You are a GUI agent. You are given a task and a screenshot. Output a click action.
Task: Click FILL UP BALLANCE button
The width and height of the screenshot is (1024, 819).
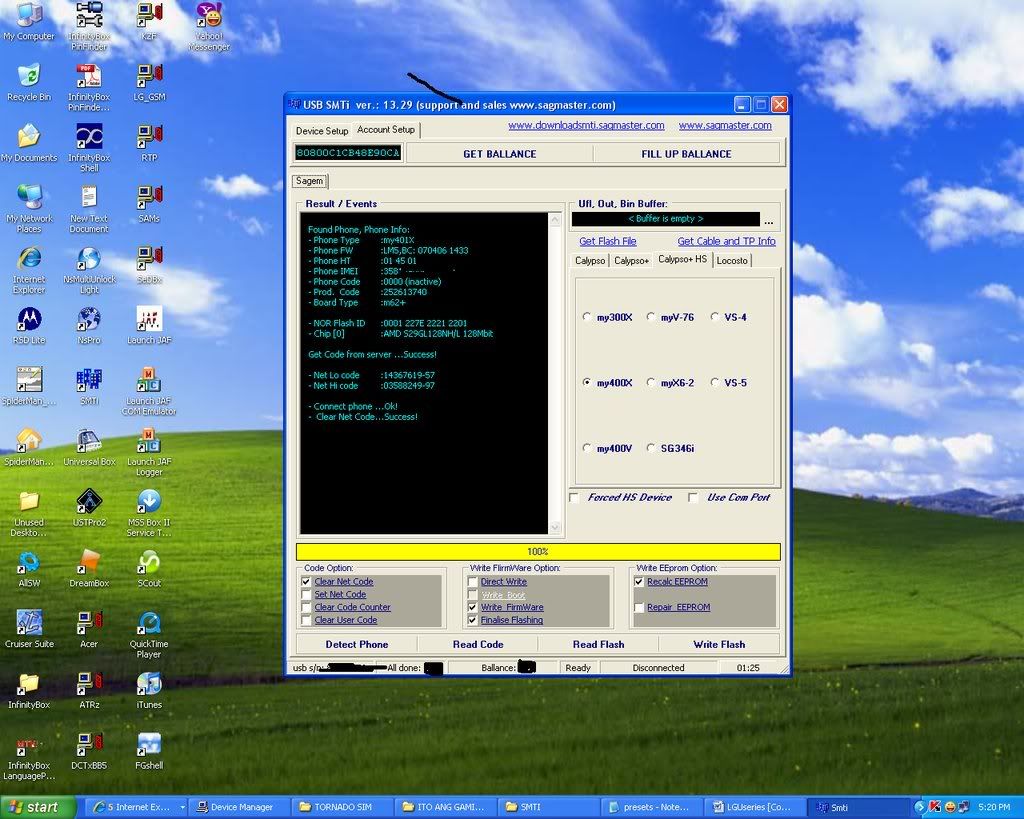coord(686,154)
